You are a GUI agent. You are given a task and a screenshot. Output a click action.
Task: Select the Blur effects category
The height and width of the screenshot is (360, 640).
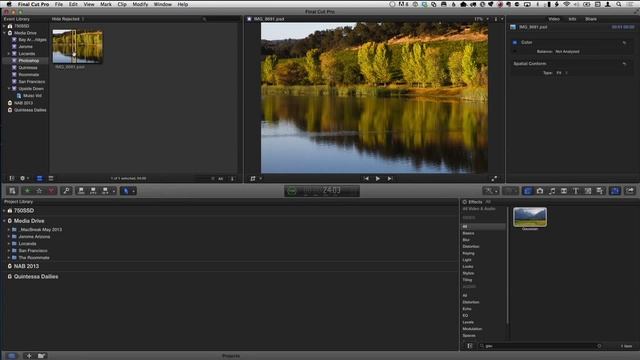tap(466, 240)
